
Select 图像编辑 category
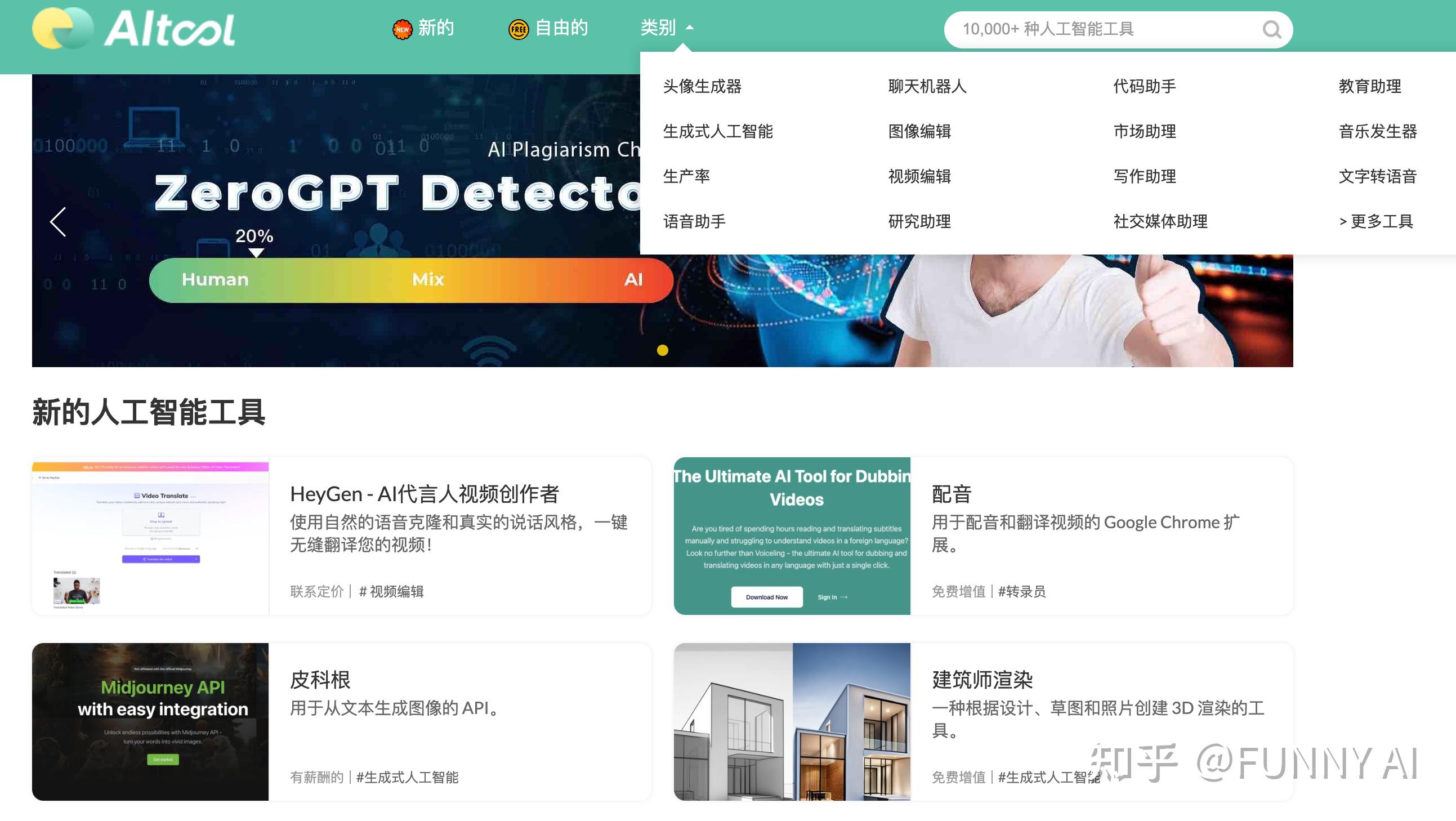[919, 132]
